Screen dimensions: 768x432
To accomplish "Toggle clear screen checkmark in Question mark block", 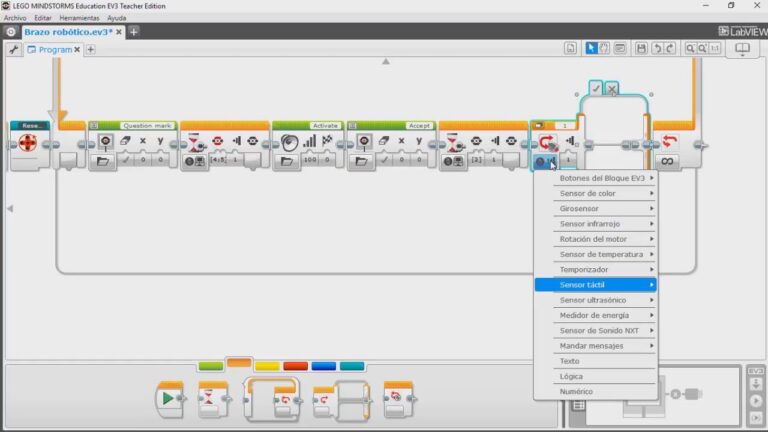I will pos(126,160).
